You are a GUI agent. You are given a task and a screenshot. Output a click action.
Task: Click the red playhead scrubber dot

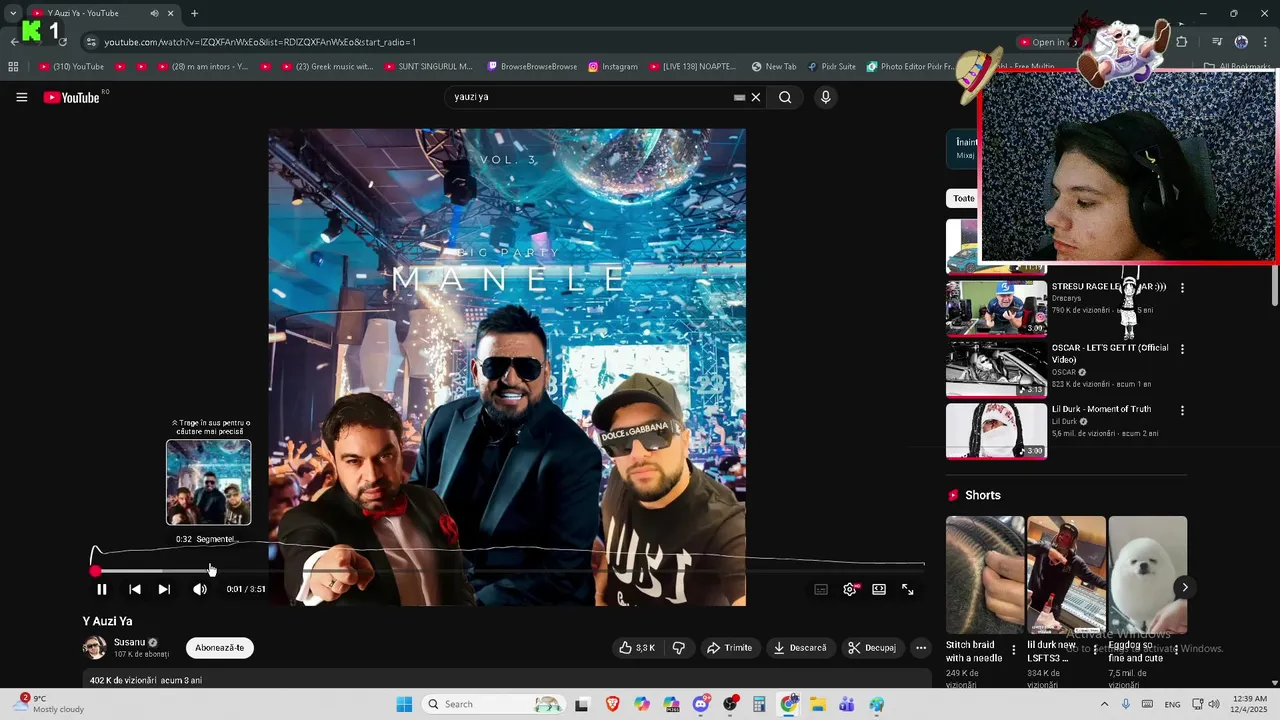[95, 571]
